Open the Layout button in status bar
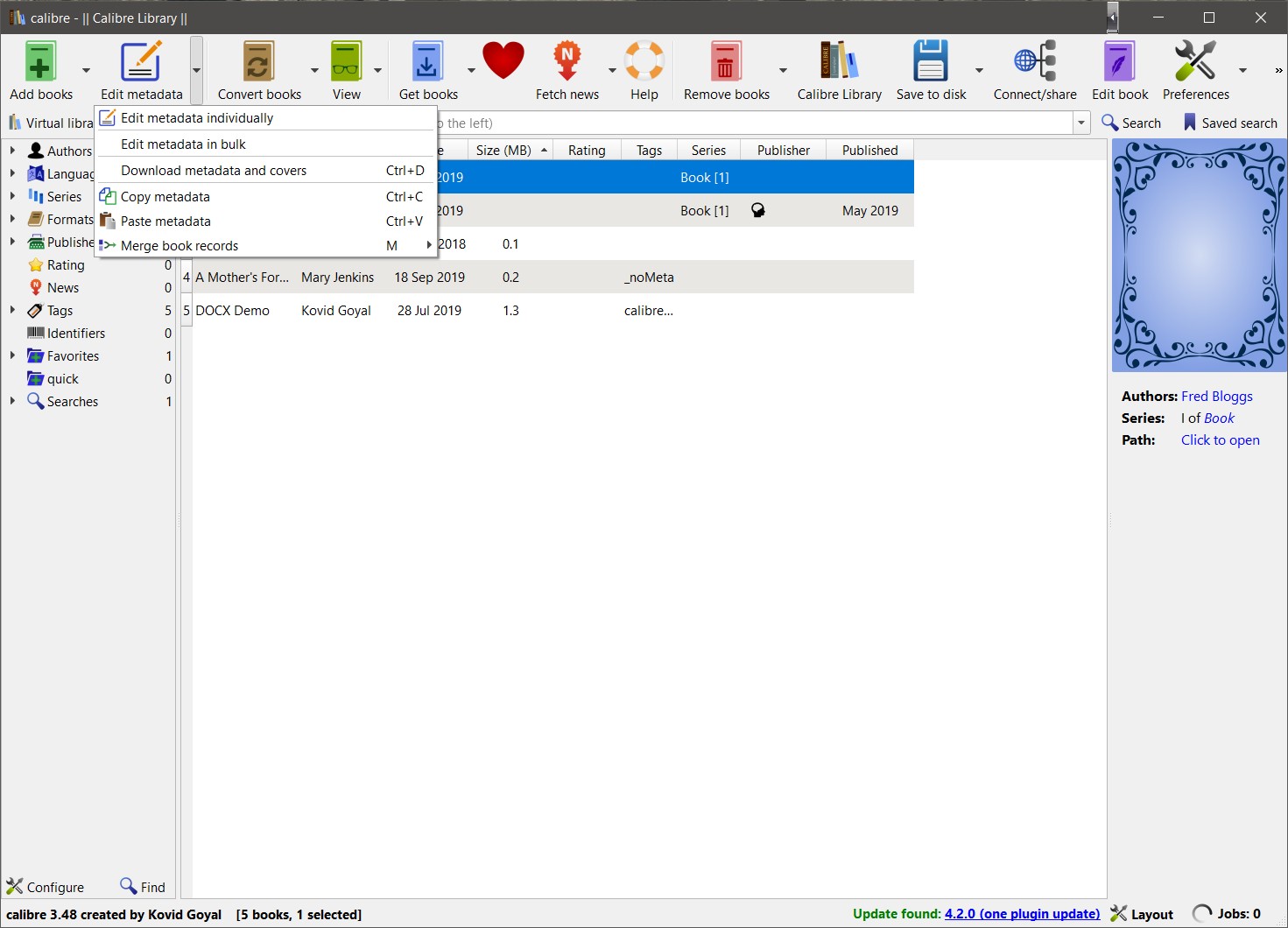 coord(1142,914)
